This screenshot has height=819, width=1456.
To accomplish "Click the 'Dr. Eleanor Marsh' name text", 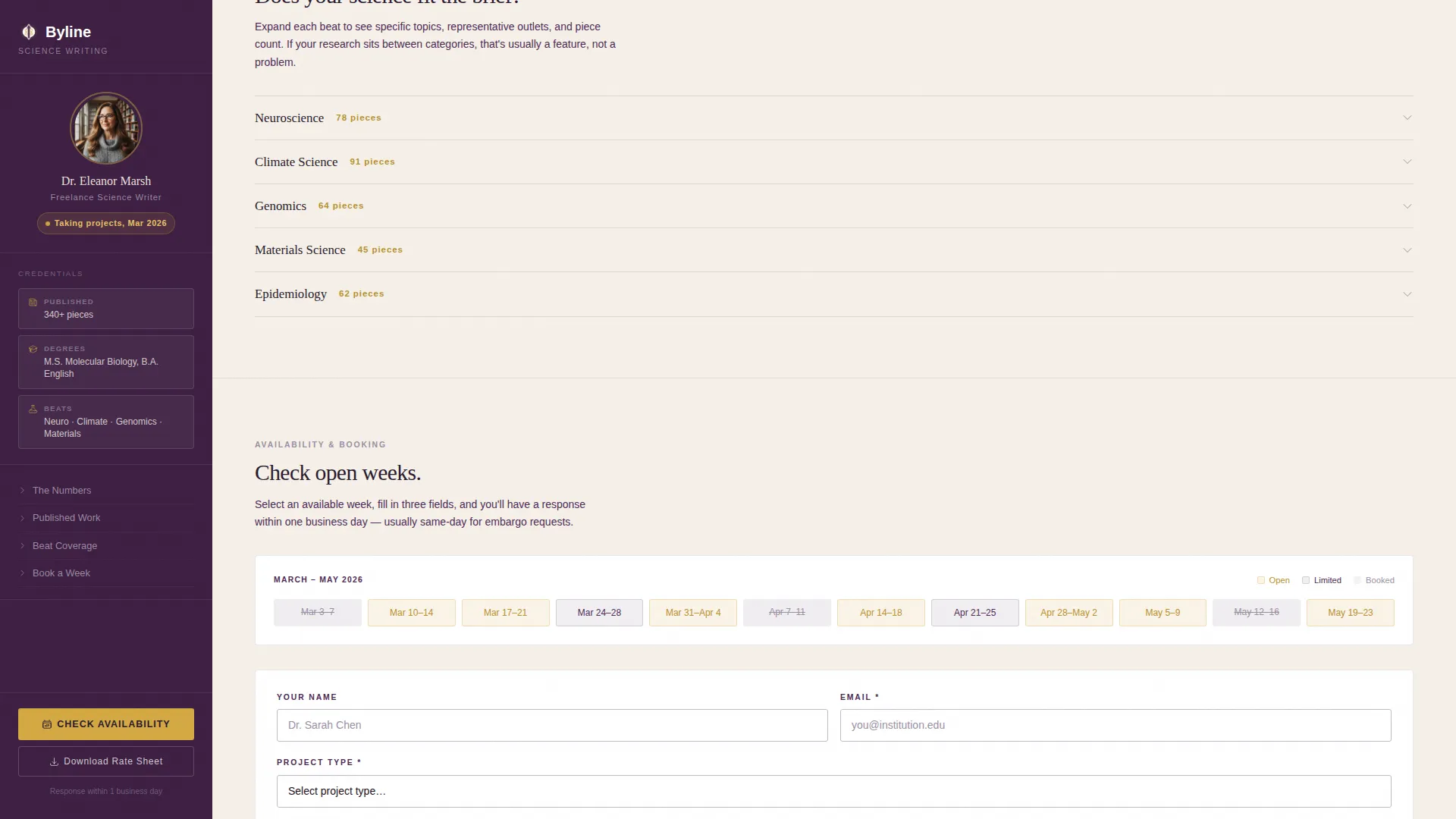I will (x=106, y=180).
